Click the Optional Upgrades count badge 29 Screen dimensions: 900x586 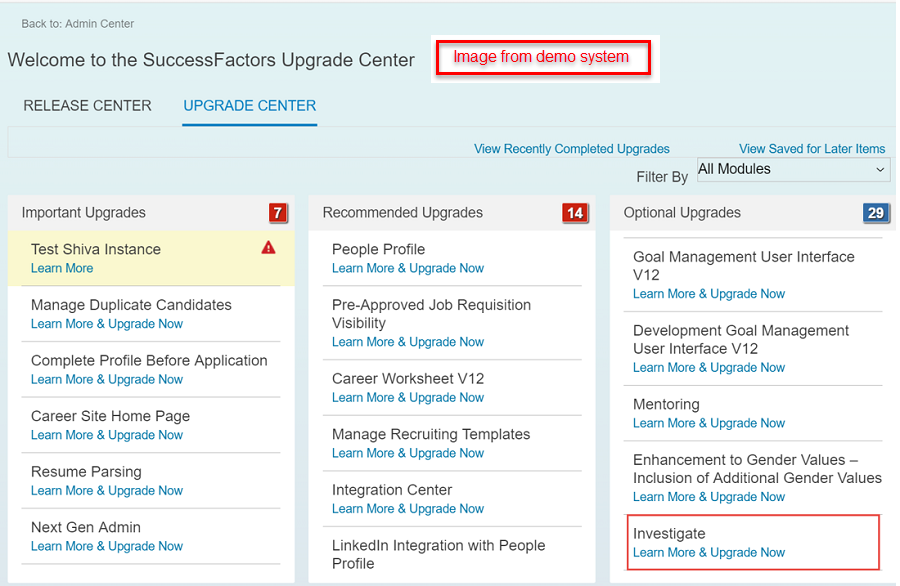coord(876,213)
